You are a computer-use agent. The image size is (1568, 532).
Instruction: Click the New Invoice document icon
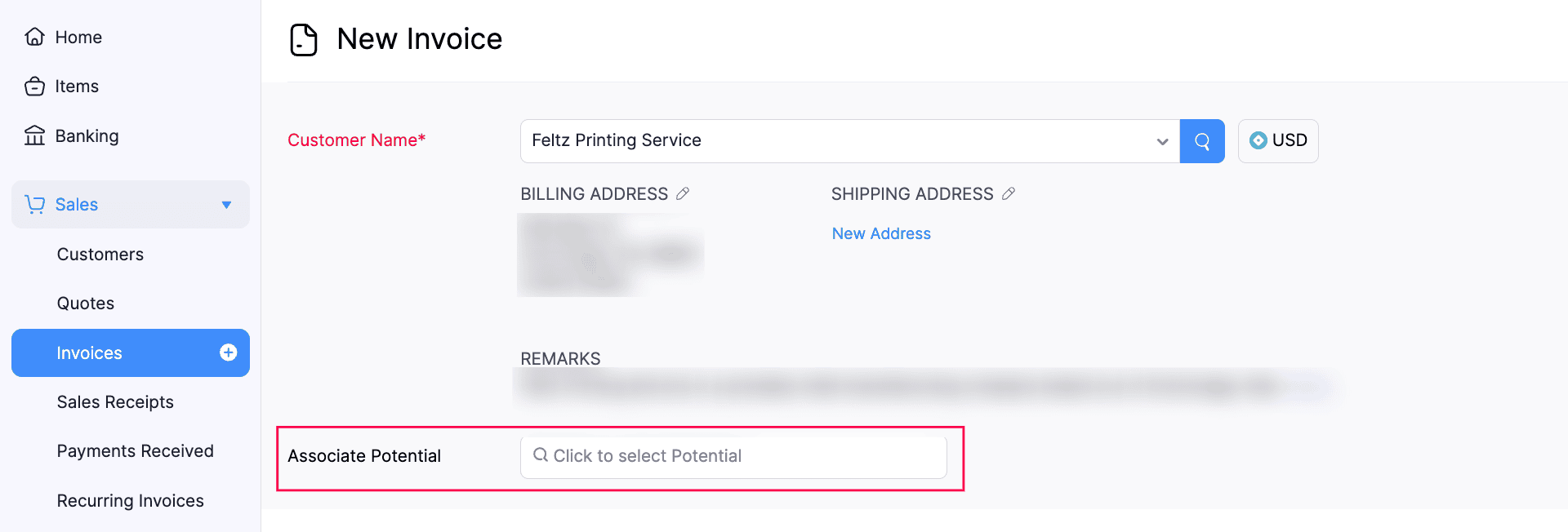304,40
